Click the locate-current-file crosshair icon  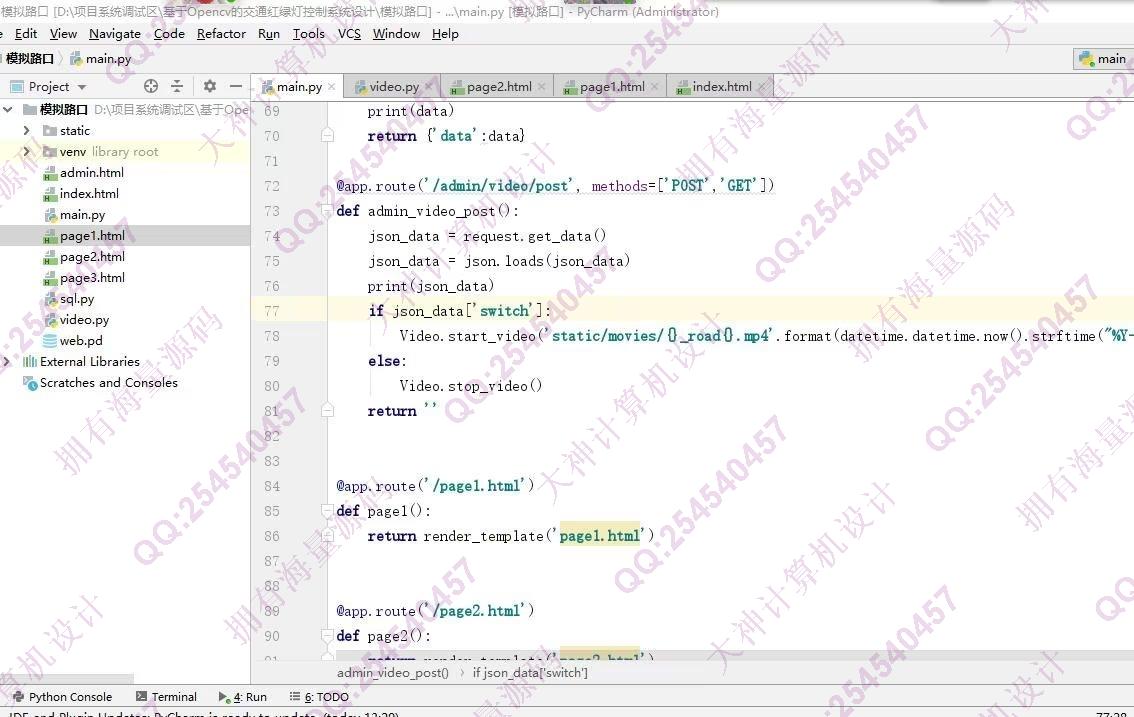tap(150, 86)
